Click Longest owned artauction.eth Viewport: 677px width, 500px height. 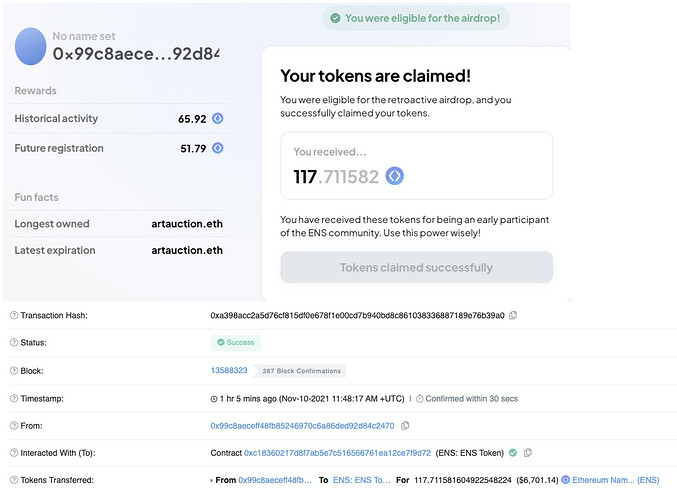point(187,224)
